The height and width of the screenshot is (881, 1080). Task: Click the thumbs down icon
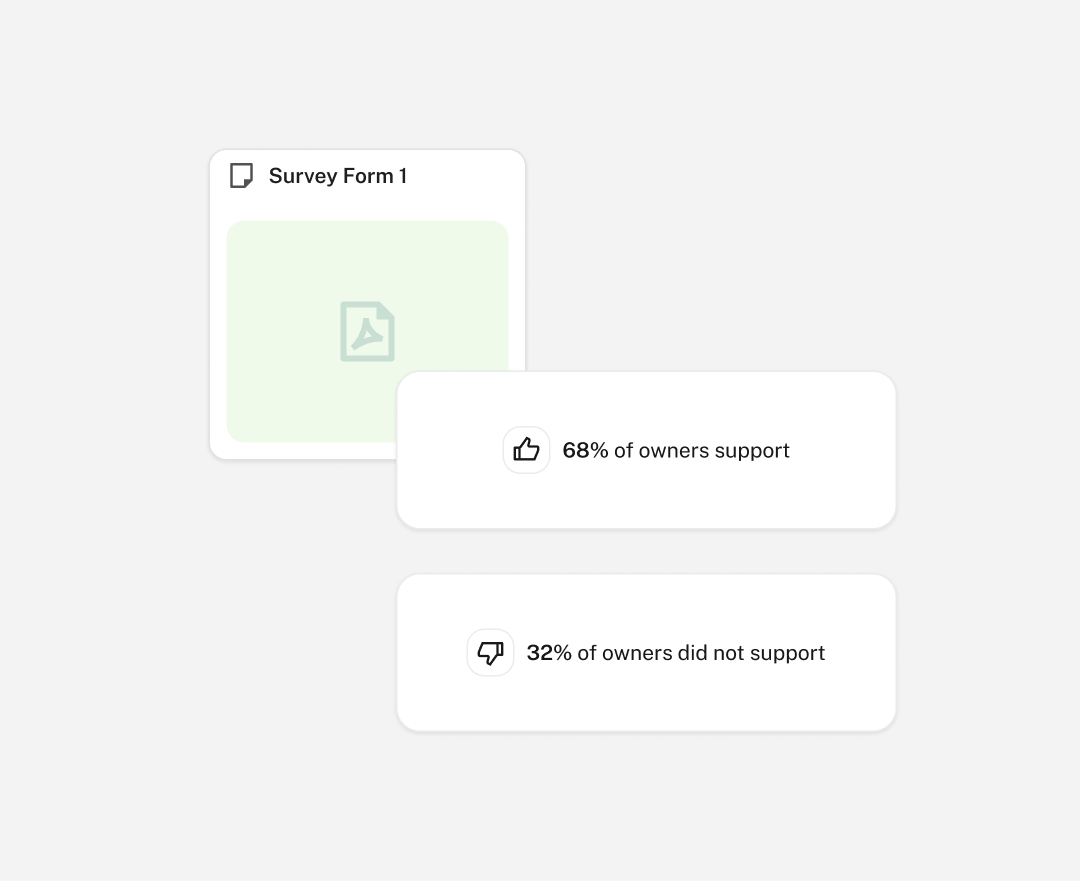pyautogui.click(x=490, y=652)
